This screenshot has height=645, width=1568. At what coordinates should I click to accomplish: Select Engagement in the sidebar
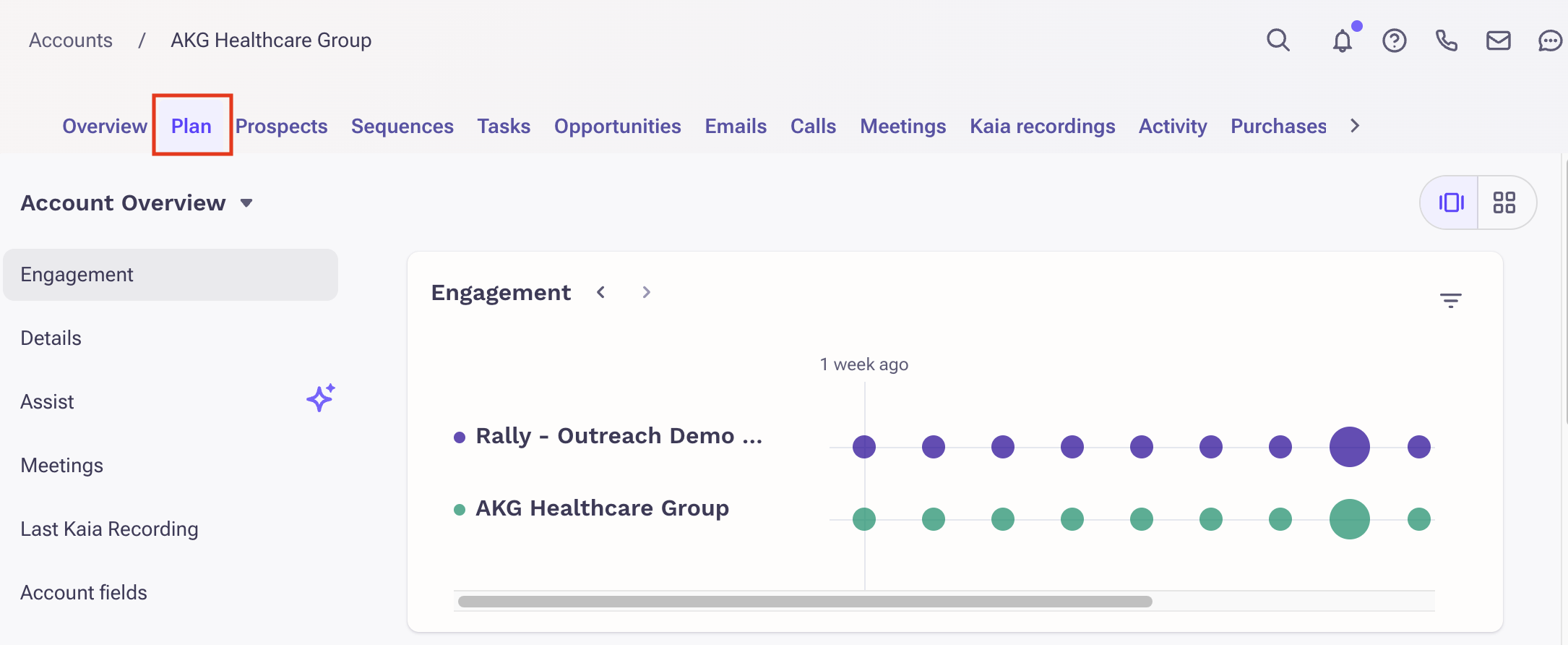point(171,275)
